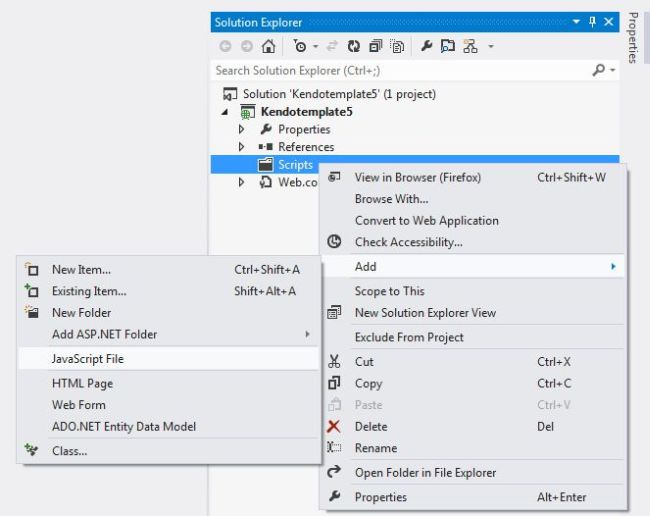This screenshot has height=516, width=650.
Task: Expand Add ASP.NET Folder submenu
Action: tap(169, 334)
